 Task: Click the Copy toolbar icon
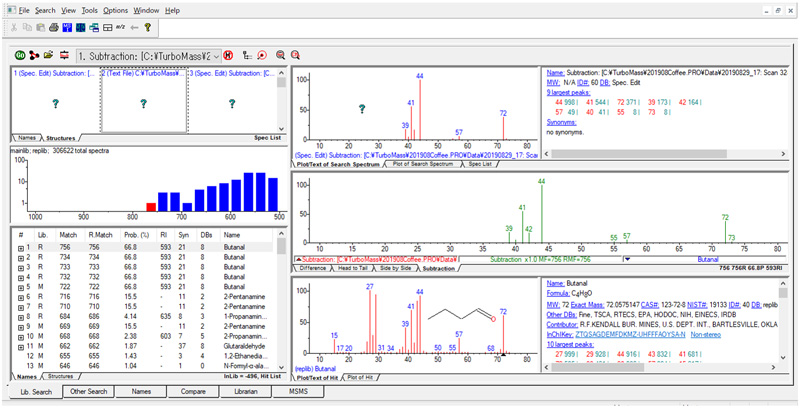pyautogui.click(x=28, y=28)
